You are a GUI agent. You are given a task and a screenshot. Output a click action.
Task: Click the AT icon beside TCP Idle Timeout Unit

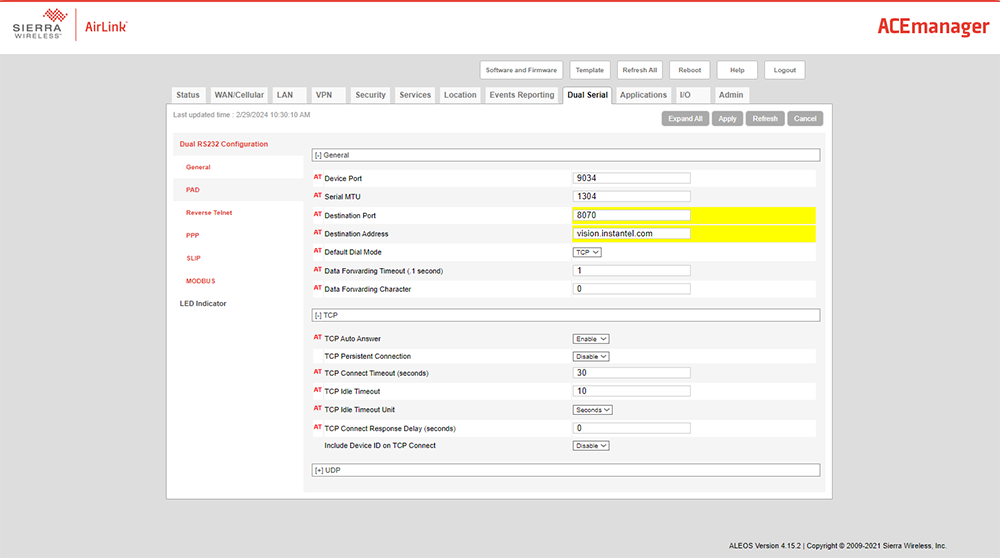[318, 409]
